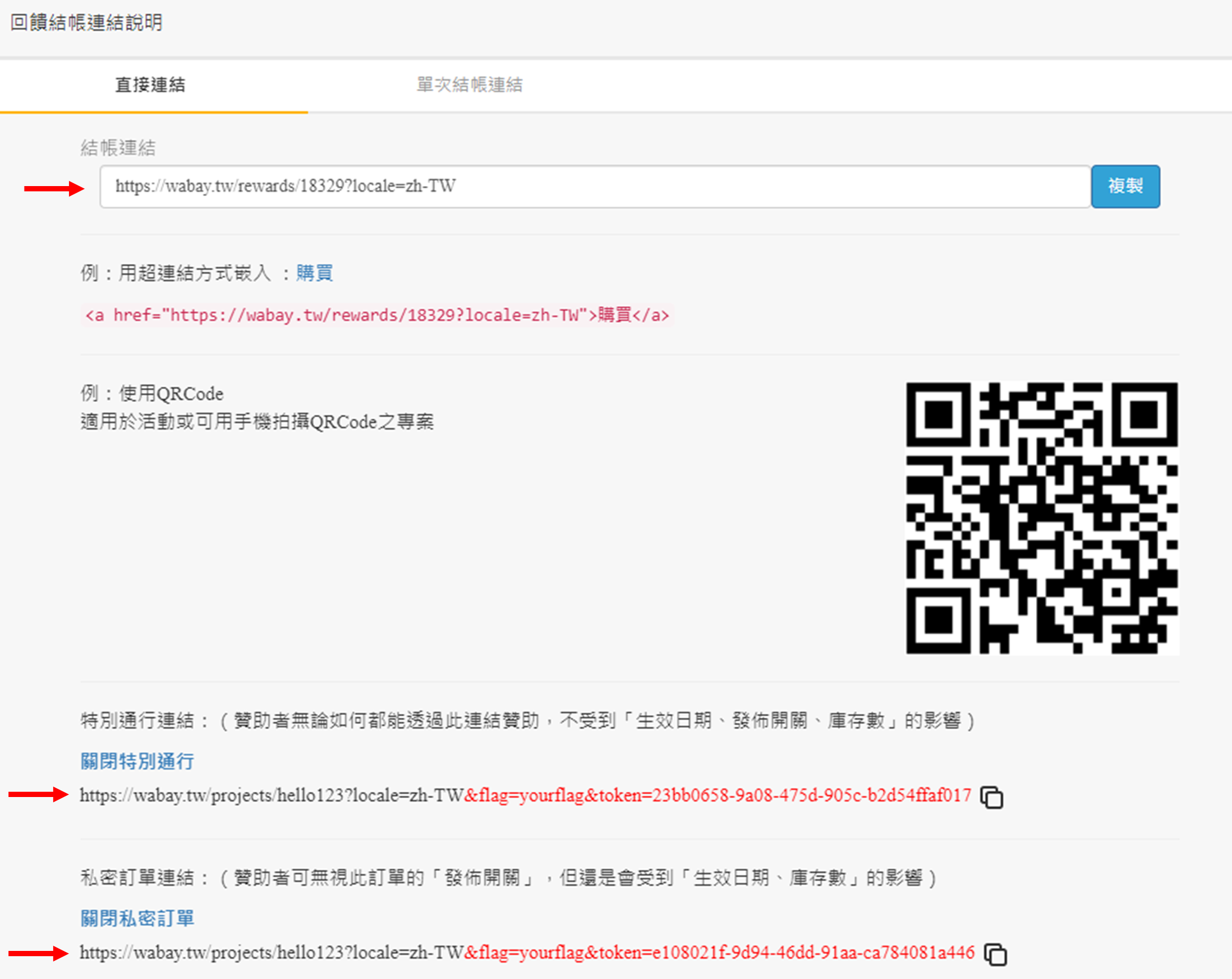This screenshot has width=1232, height=979.
Task: Copy the 特別通行連結 URL via copy icon
Action: coord(992,798)
